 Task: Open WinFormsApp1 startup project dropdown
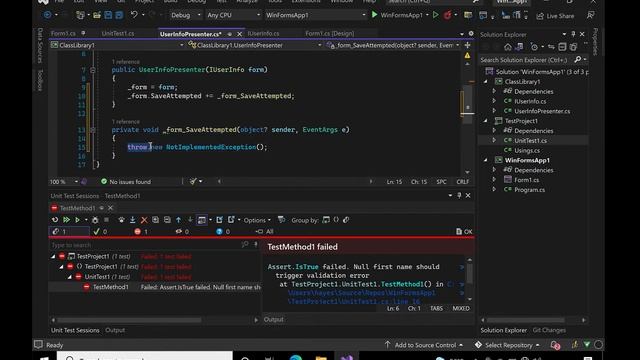pyautogui.click(x=316, y=15)
